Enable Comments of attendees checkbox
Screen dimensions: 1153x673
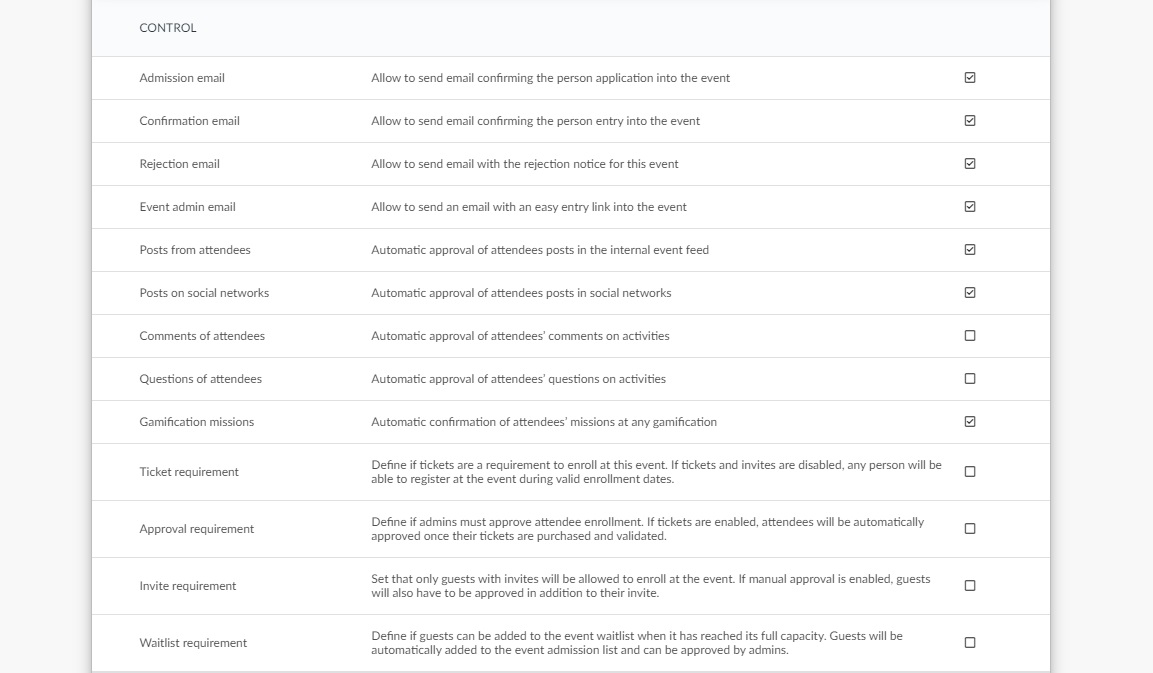coord(970,336)
